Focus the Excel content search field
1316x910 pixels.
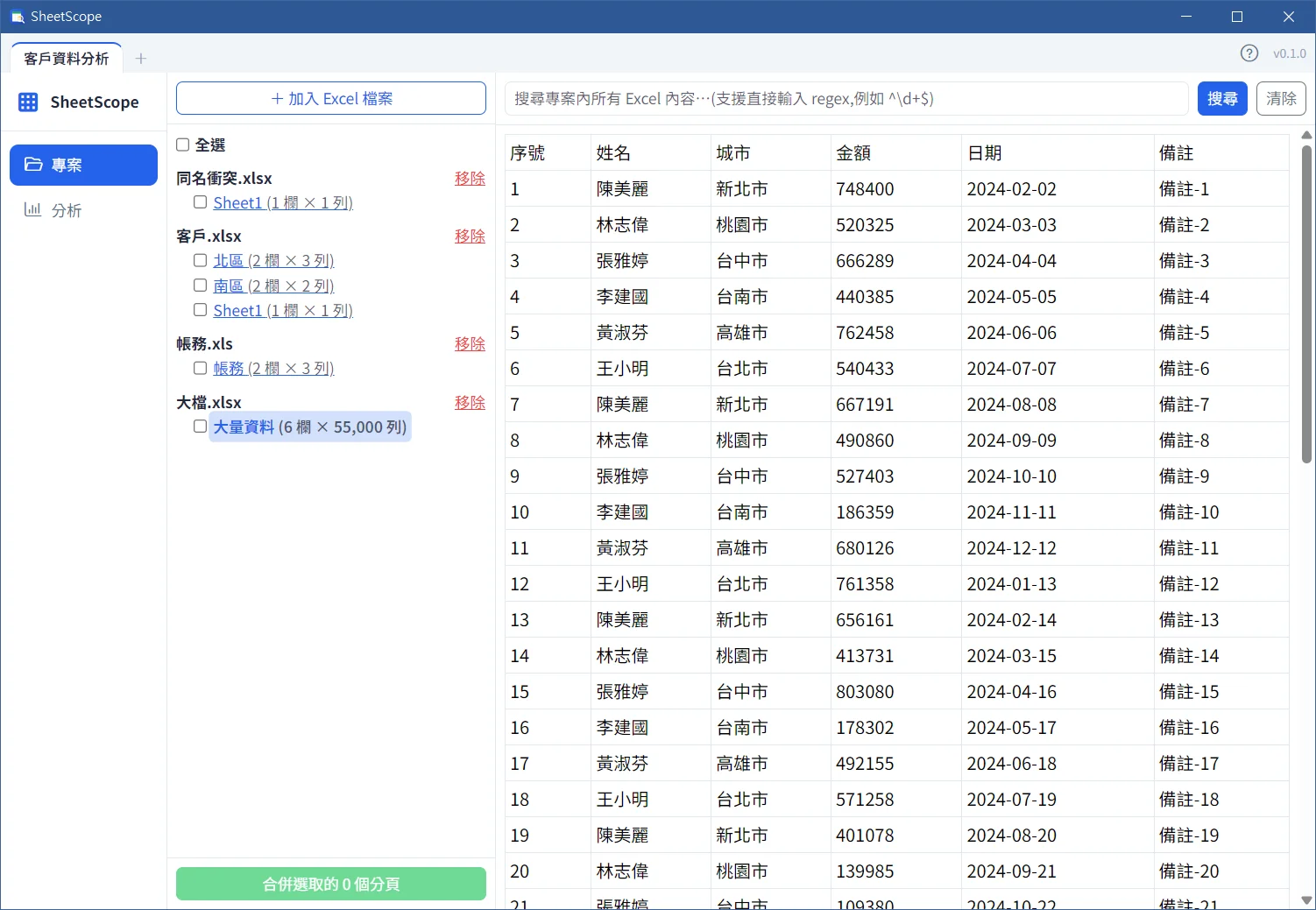pyautogui.click(x=846, y=98)
